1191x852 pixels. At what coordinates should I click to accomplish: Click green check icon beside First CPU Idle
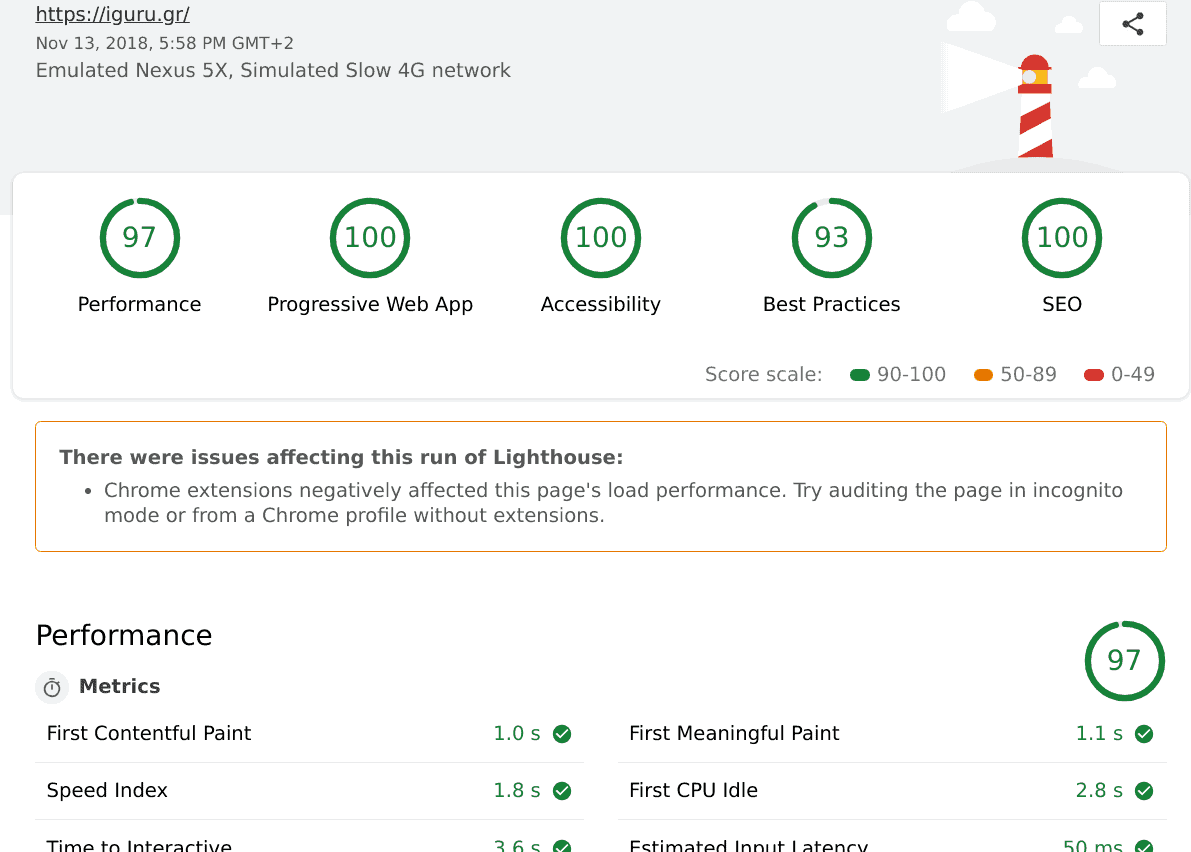point(1144,791)
